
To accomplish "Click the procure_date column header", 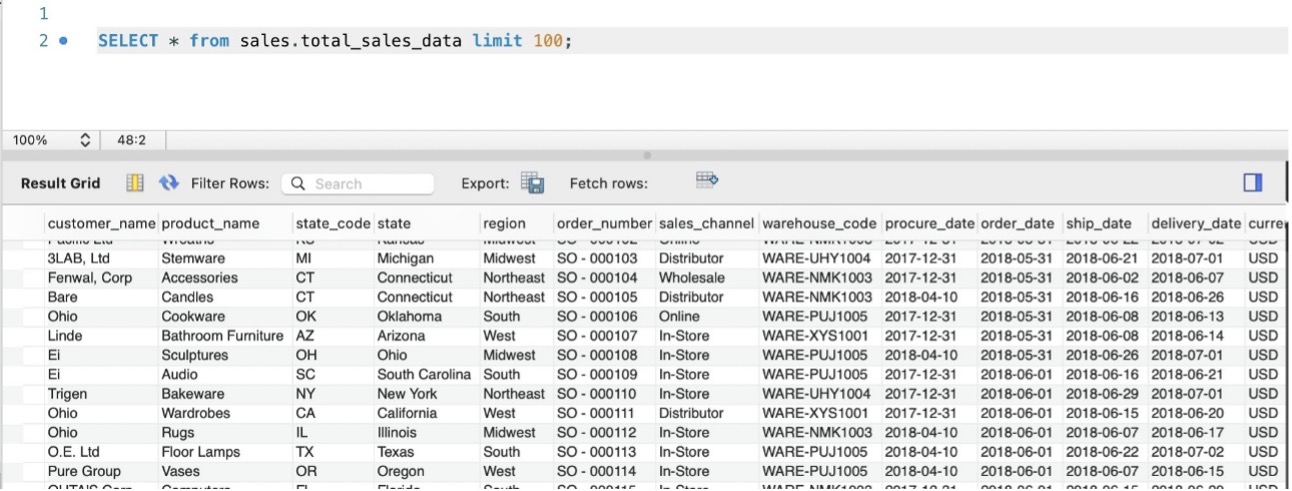I will click(x=929, y=223).
